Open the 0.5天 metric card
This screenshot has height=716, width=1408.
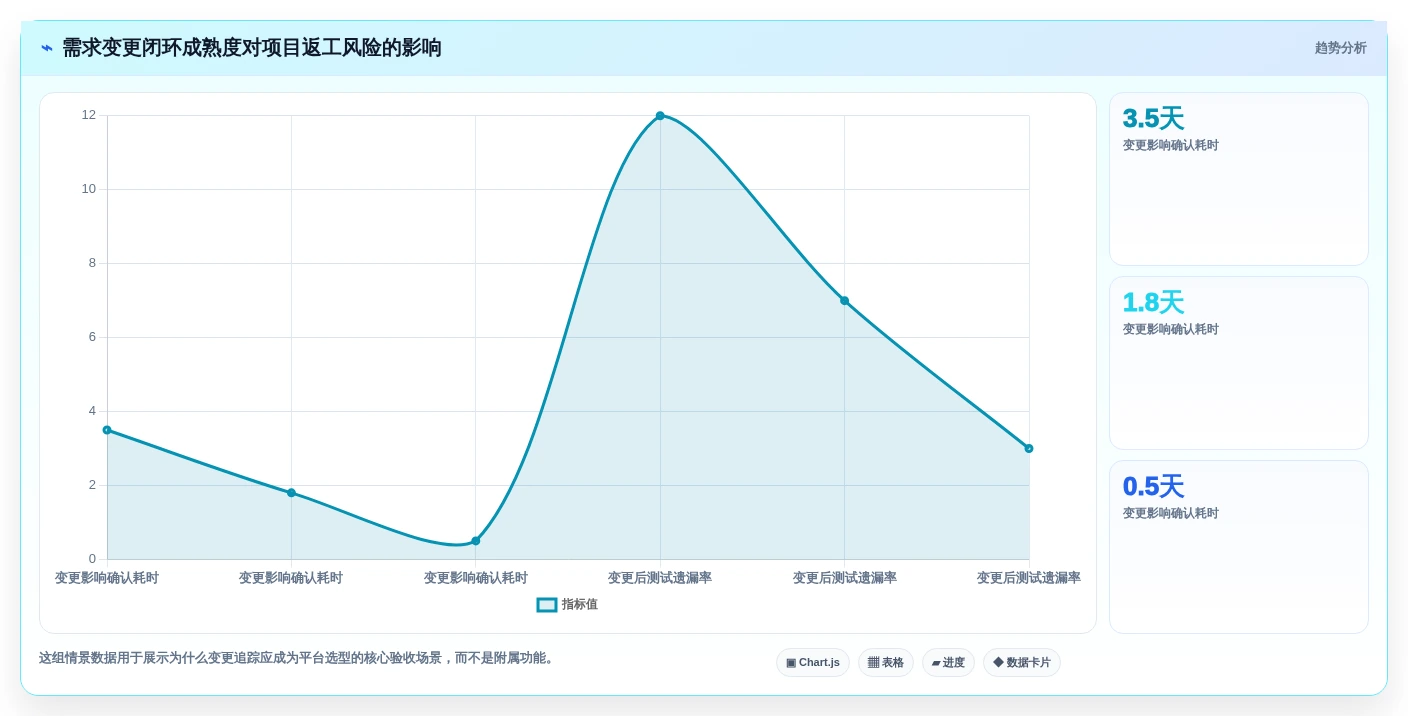pyautogui.click(x=1239, y=547)
